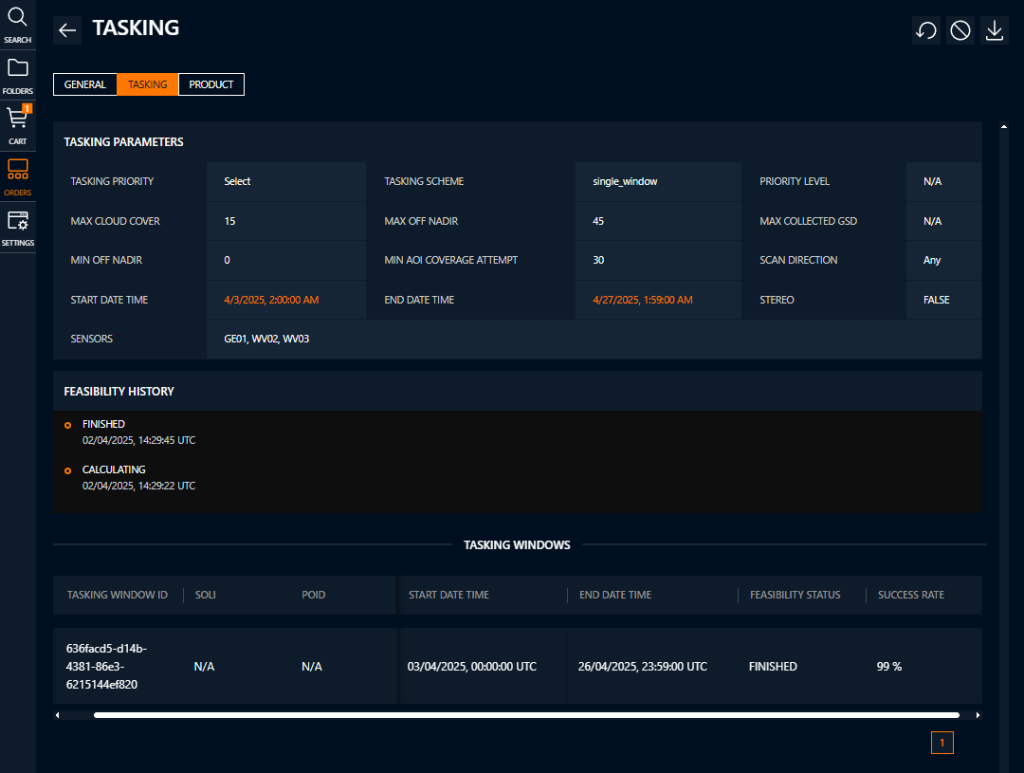Click the refresh icon at top right

926,31
